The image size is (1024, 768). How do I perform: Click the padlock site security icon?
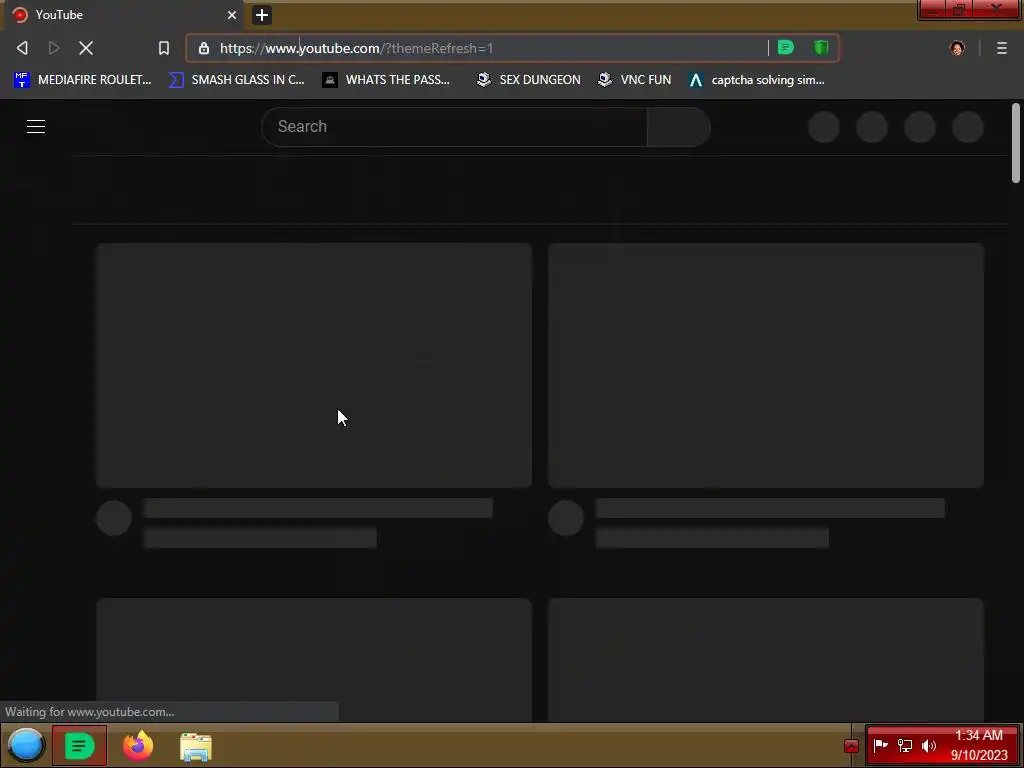point(204,48)
